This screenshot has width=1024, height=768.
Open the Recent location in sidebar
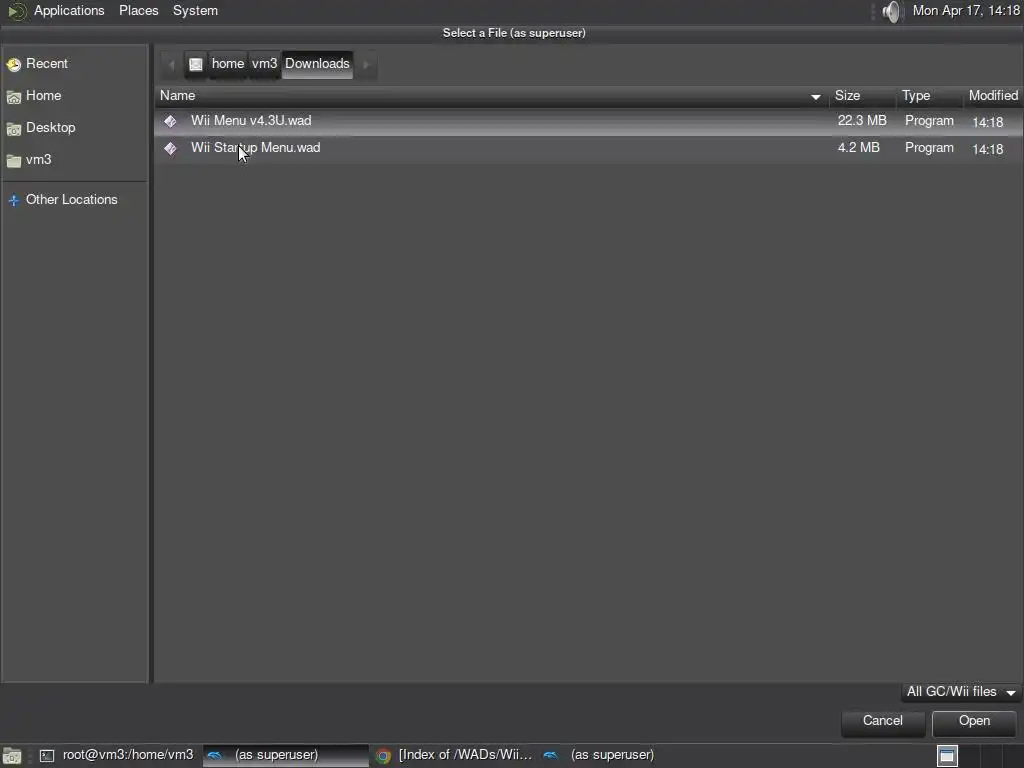click(x=74, y=64)
